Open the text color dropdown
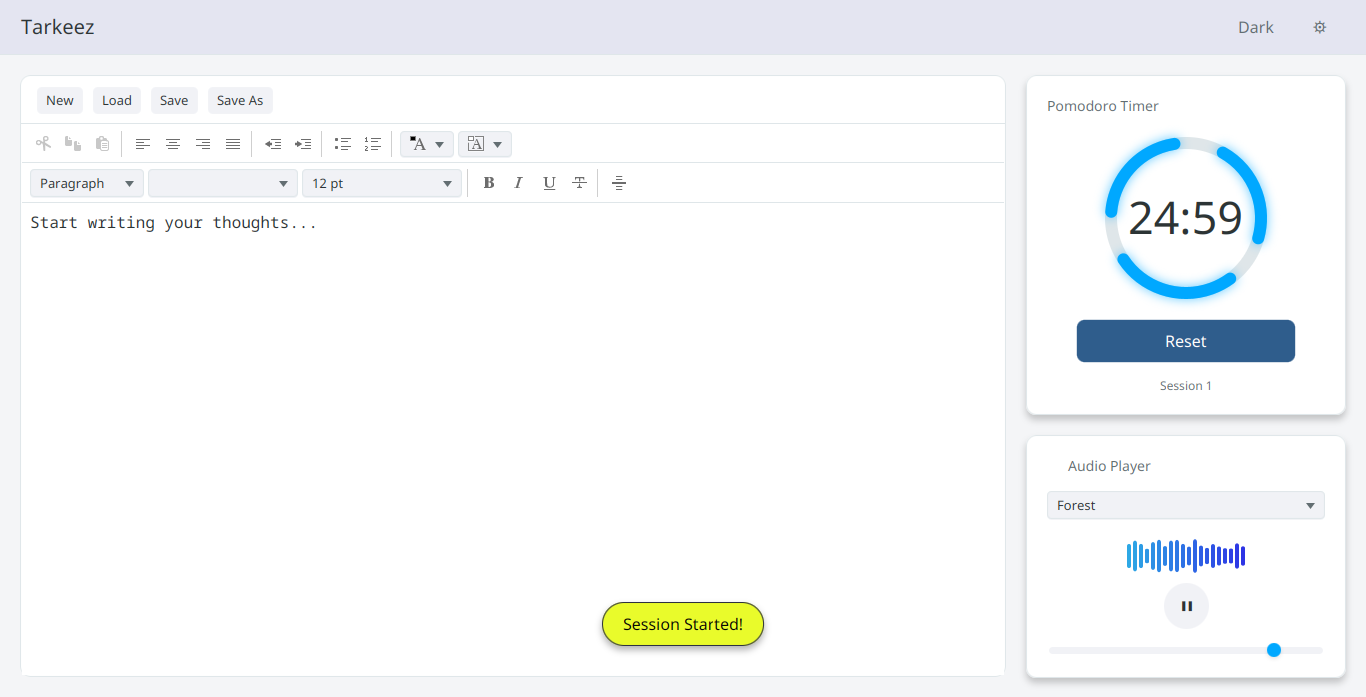This screenshot has height=697, width=1366. click(427, 144)
